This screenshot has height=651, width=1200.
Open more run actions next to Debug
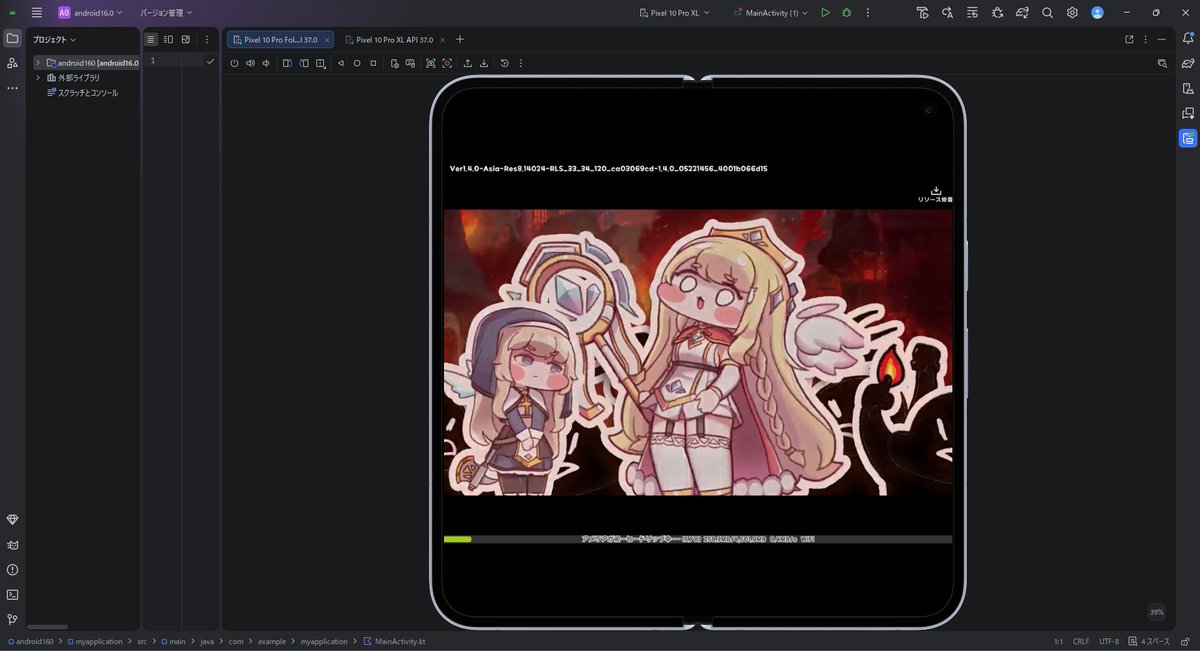click(867, 13)
